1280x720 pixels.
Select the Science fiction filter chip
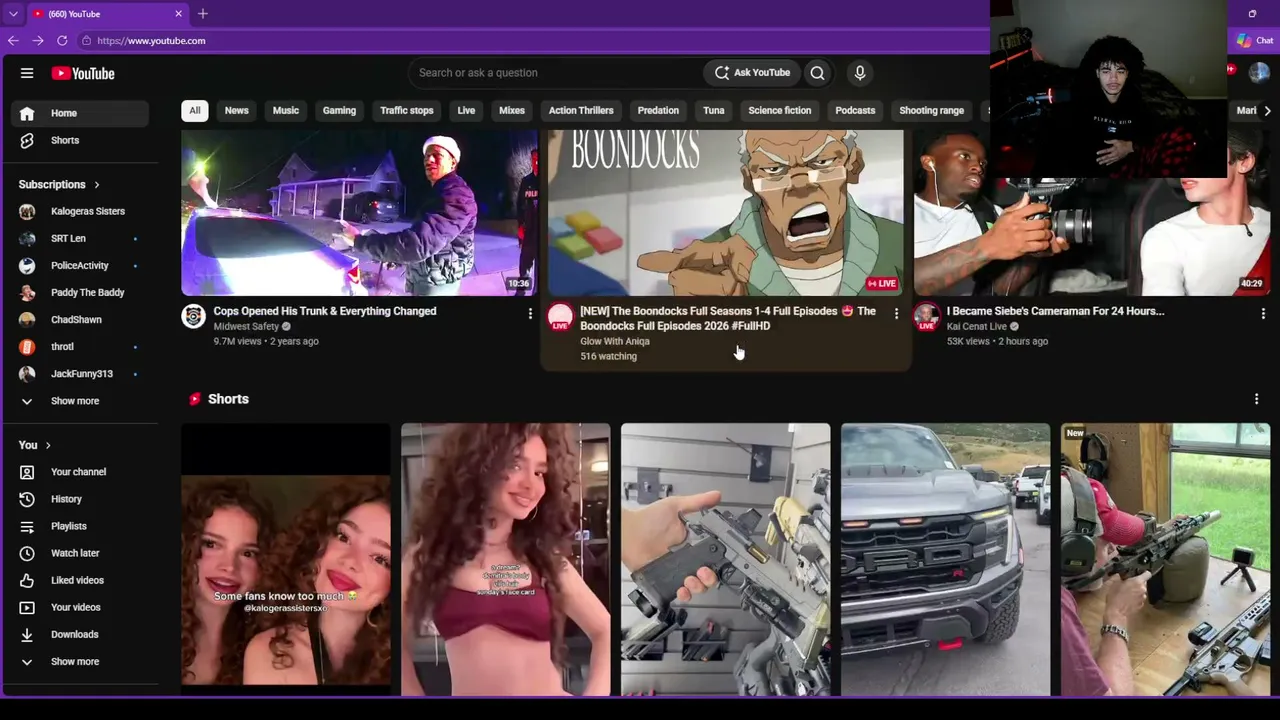point(780,110)
